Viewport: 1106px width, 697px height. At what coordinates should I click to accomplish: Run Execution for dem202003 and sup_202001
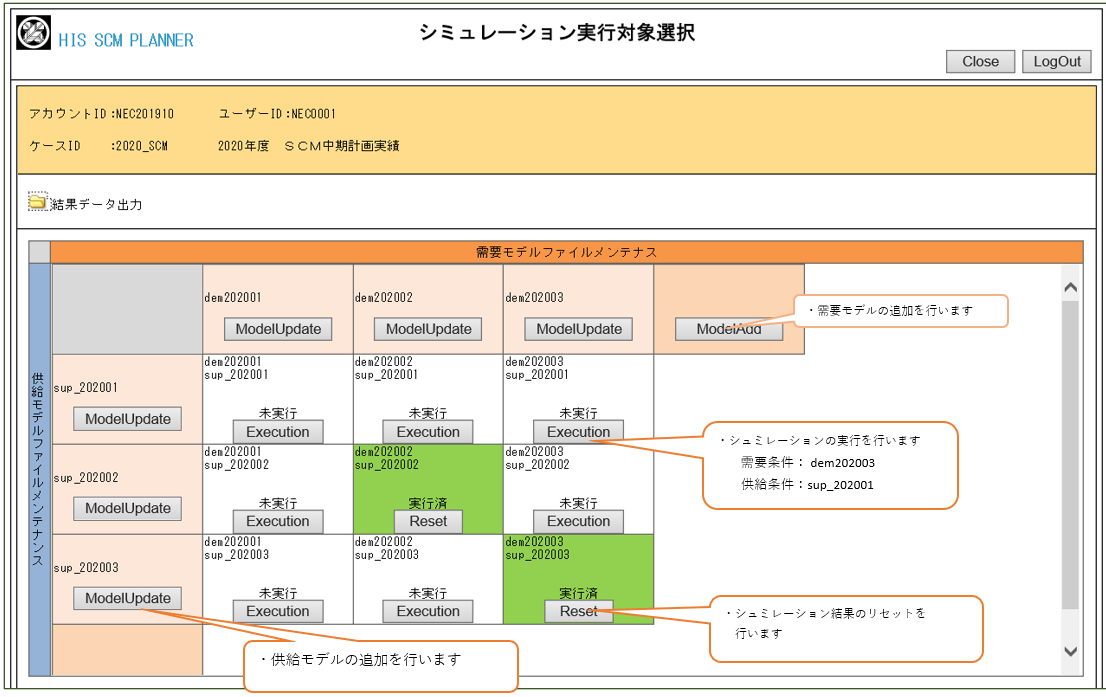(578, 432)
